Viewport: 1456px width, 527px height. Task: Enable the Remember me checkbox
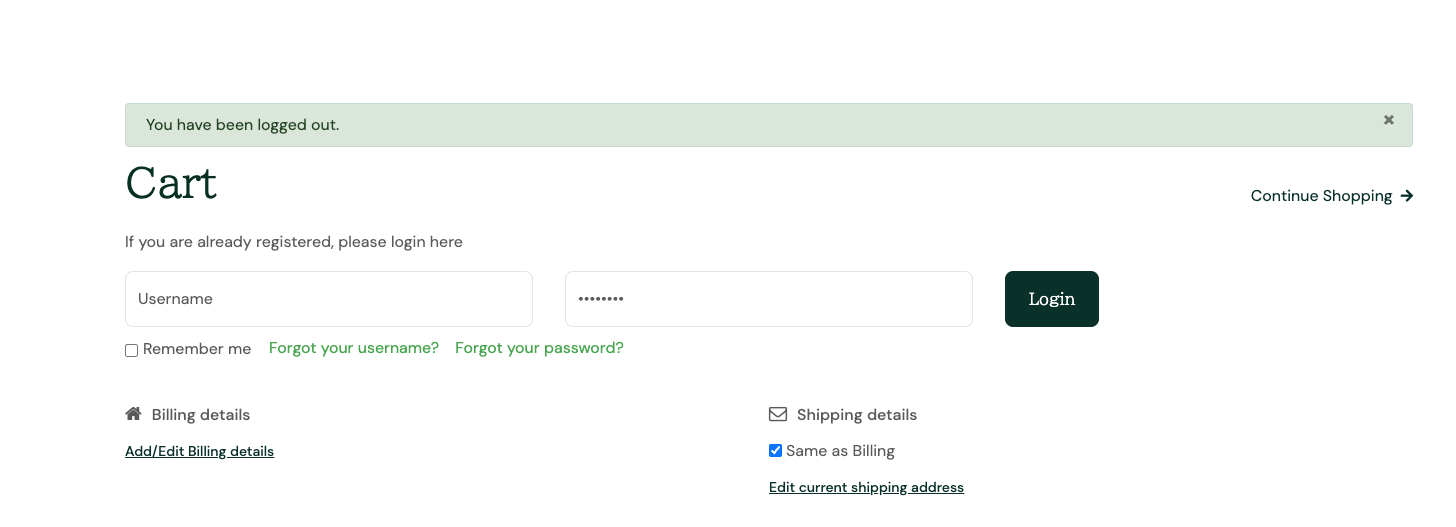tap(131, 351)
